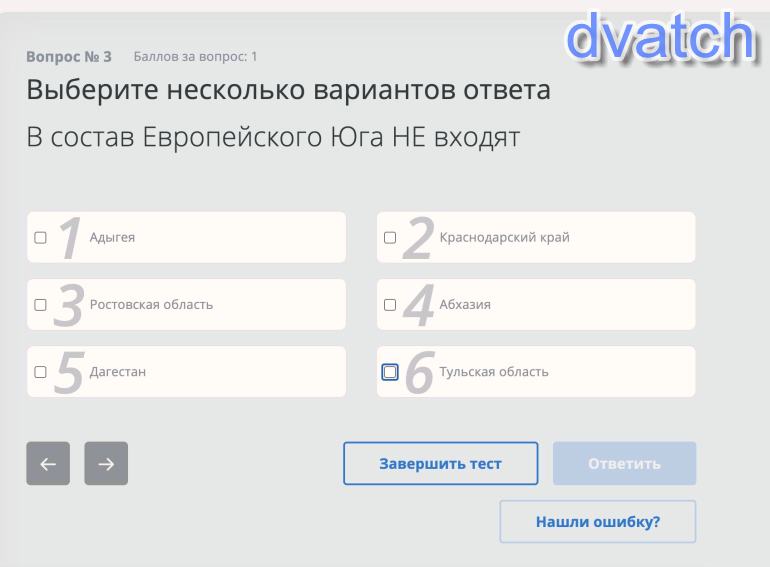Click the Краснодарский край answer text
Screen dimensions: 770x567
[504, 238]
